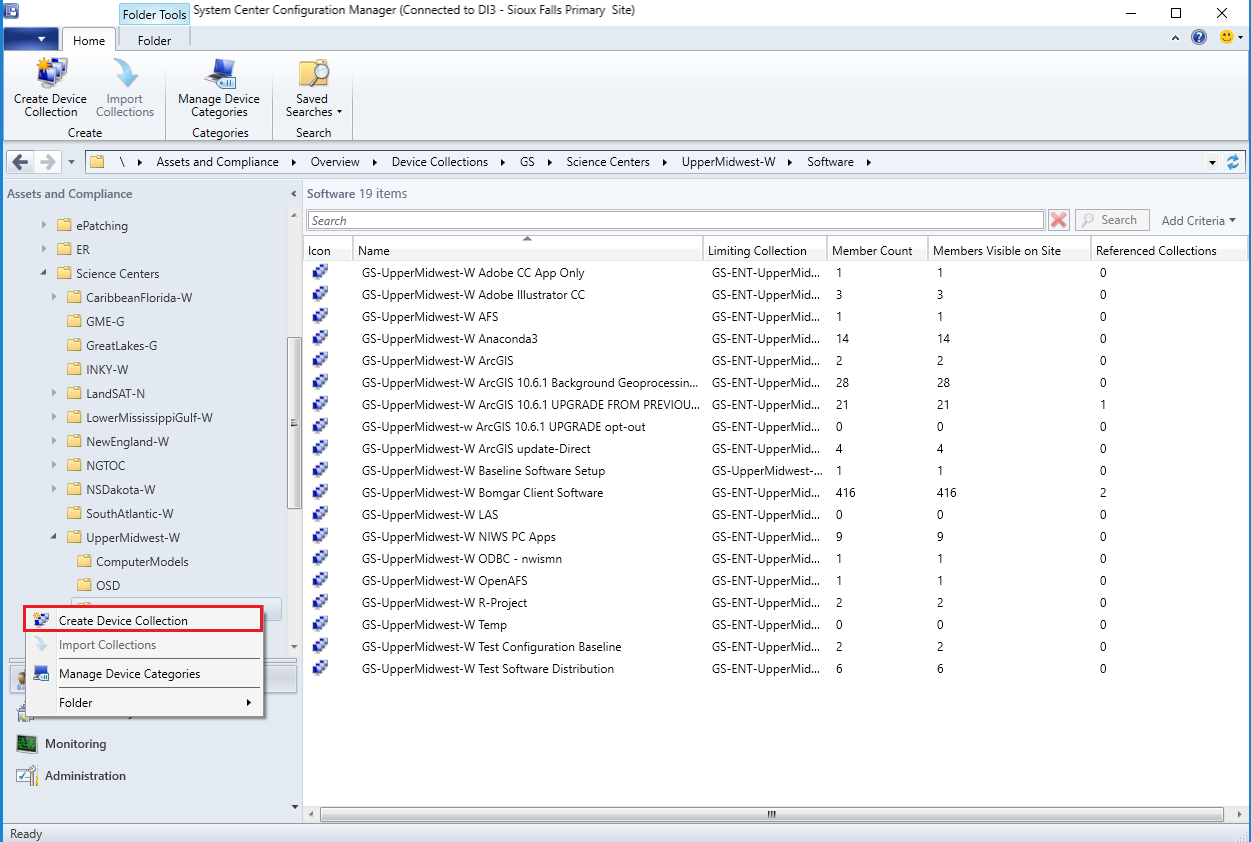Switch to the Home ribbon tab
This screenshot has width=1251, height=842.
89,40
